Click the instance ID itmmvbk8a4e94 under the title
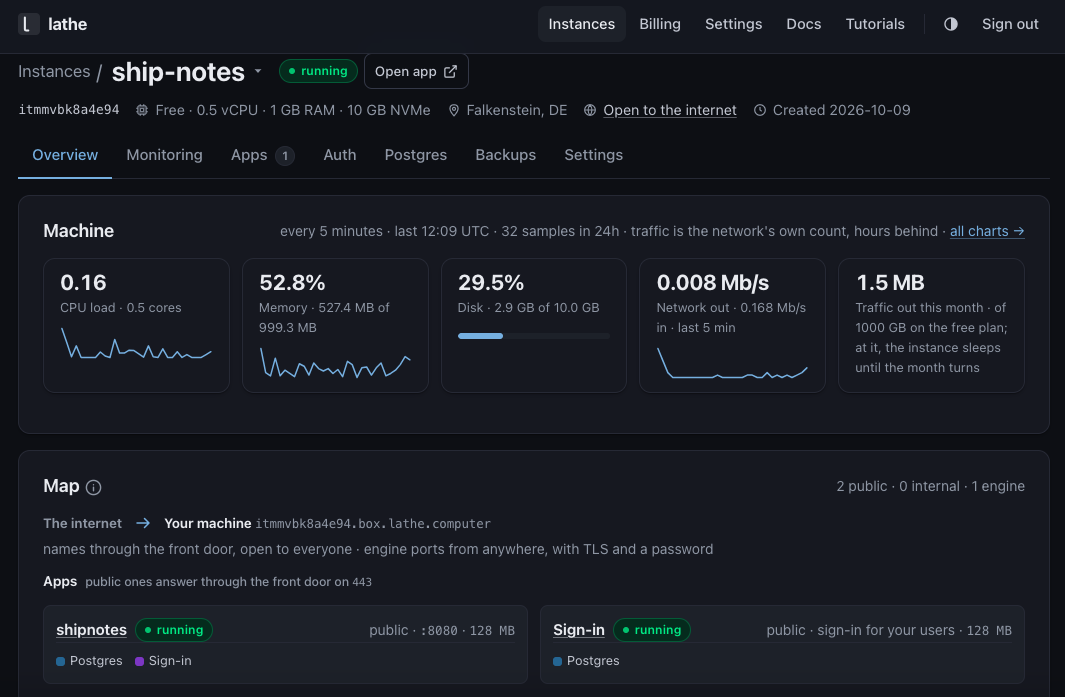 click(69, 110)
